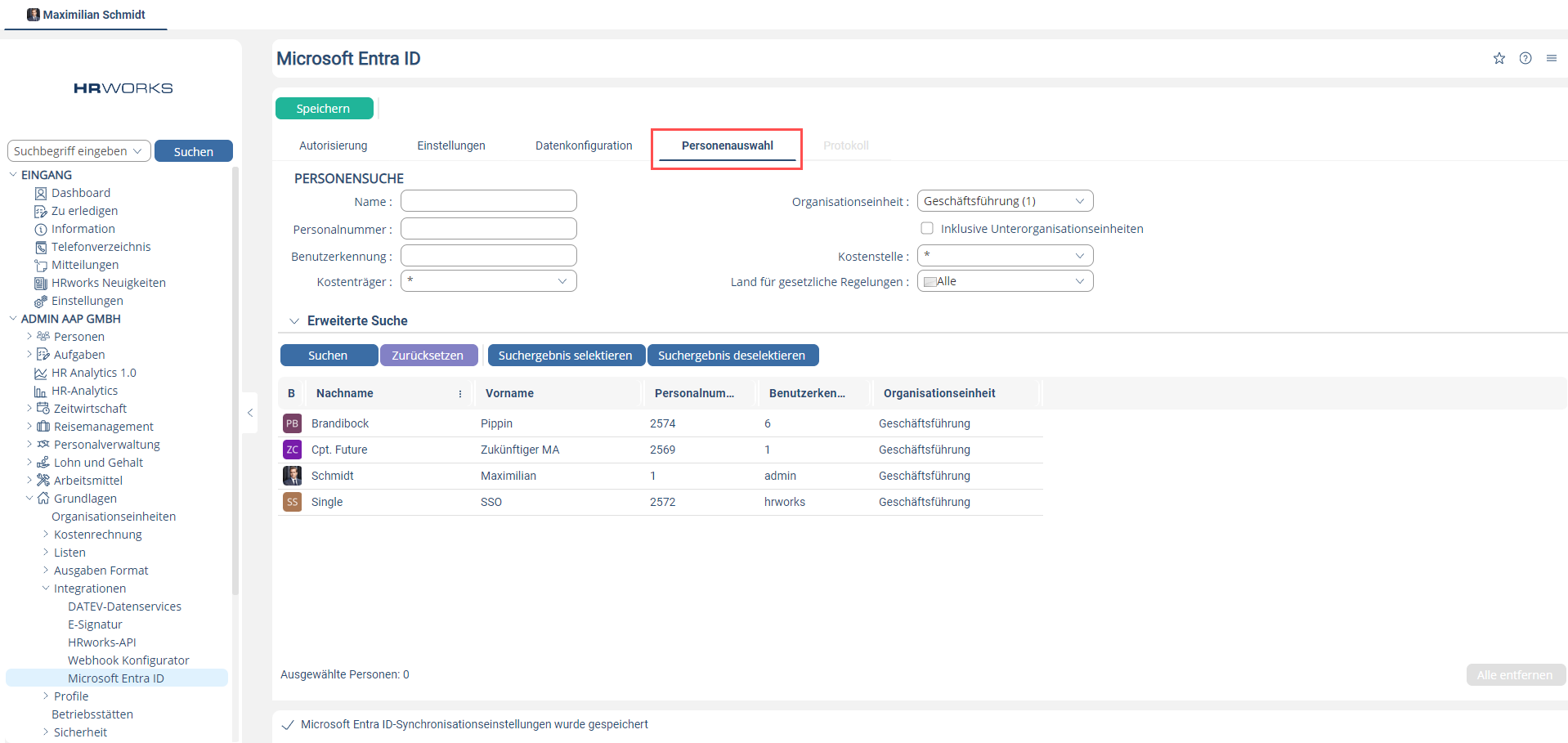Open the help question mark icon

pyautogui.click(x=1525, y=58)
